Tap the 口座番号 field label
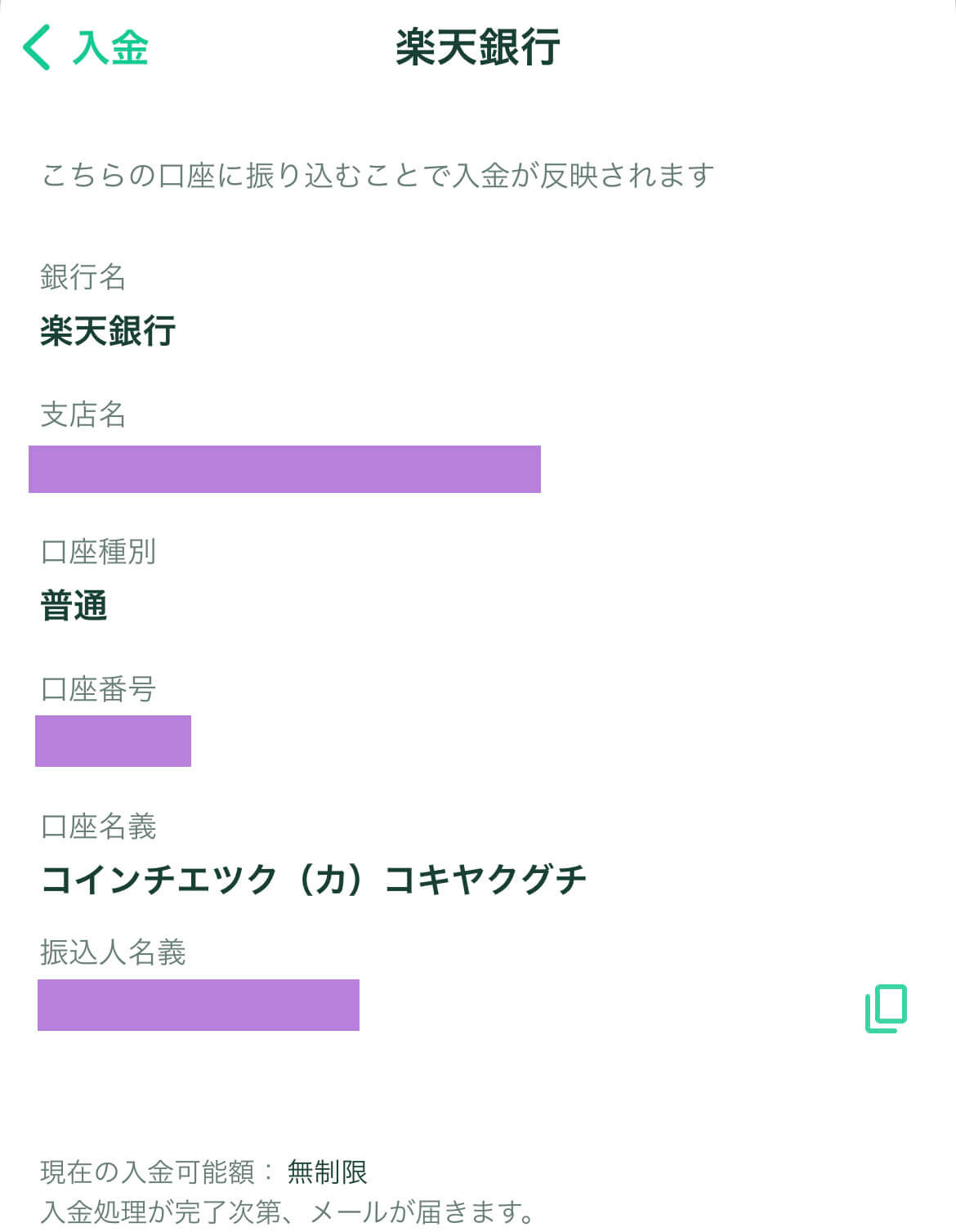Viewport: 956px width, 1232px height. 98,689
